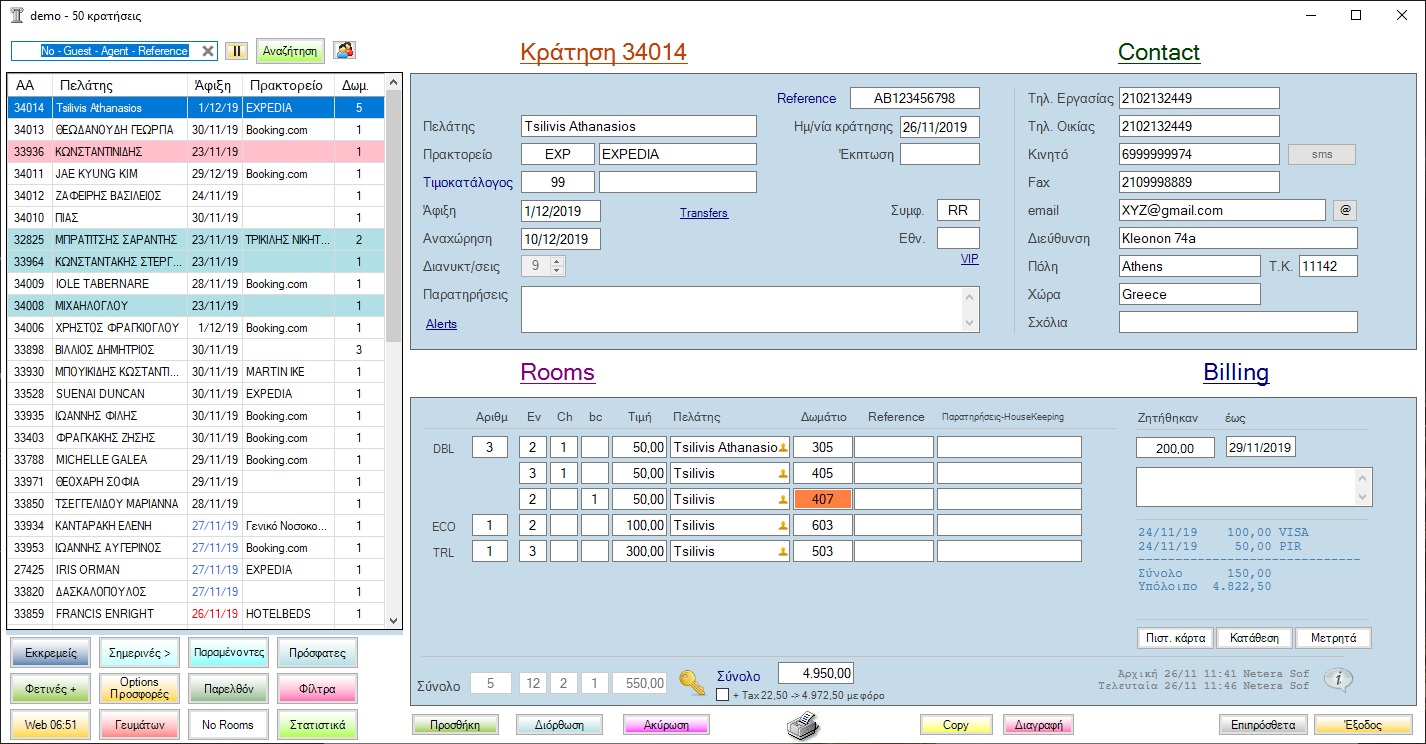The width and height of the screenshot is (1426, 744).
Task: Click the pause icon button next to search
Action: [236, 51]
